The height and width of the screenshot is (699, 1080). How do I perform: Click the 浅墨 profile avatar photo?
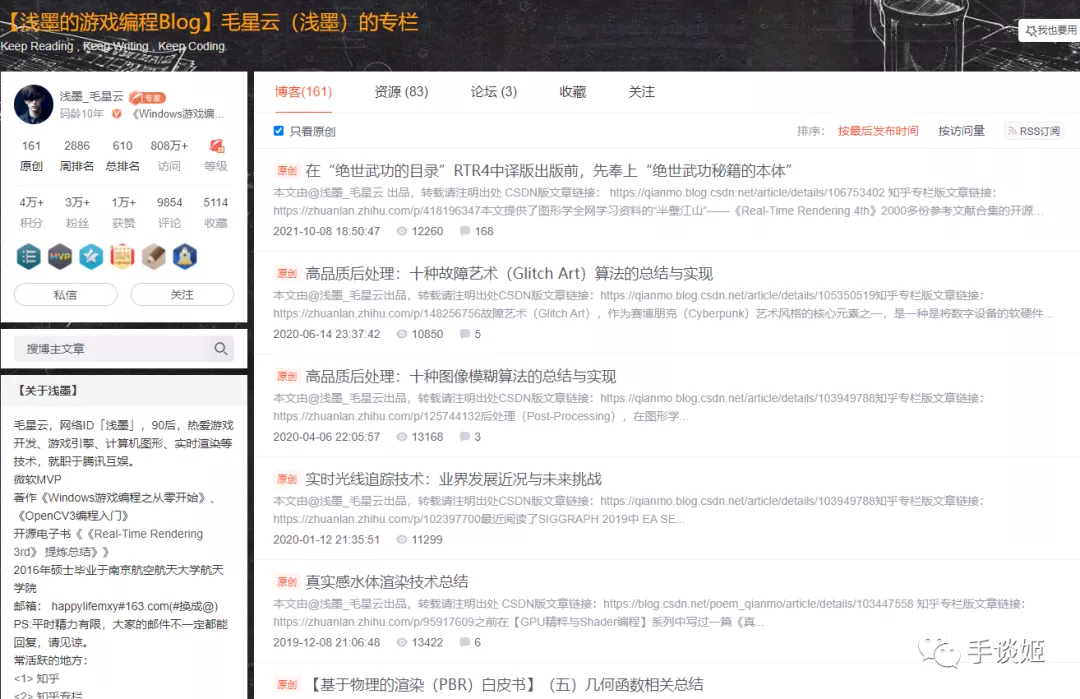click(33, 105)
